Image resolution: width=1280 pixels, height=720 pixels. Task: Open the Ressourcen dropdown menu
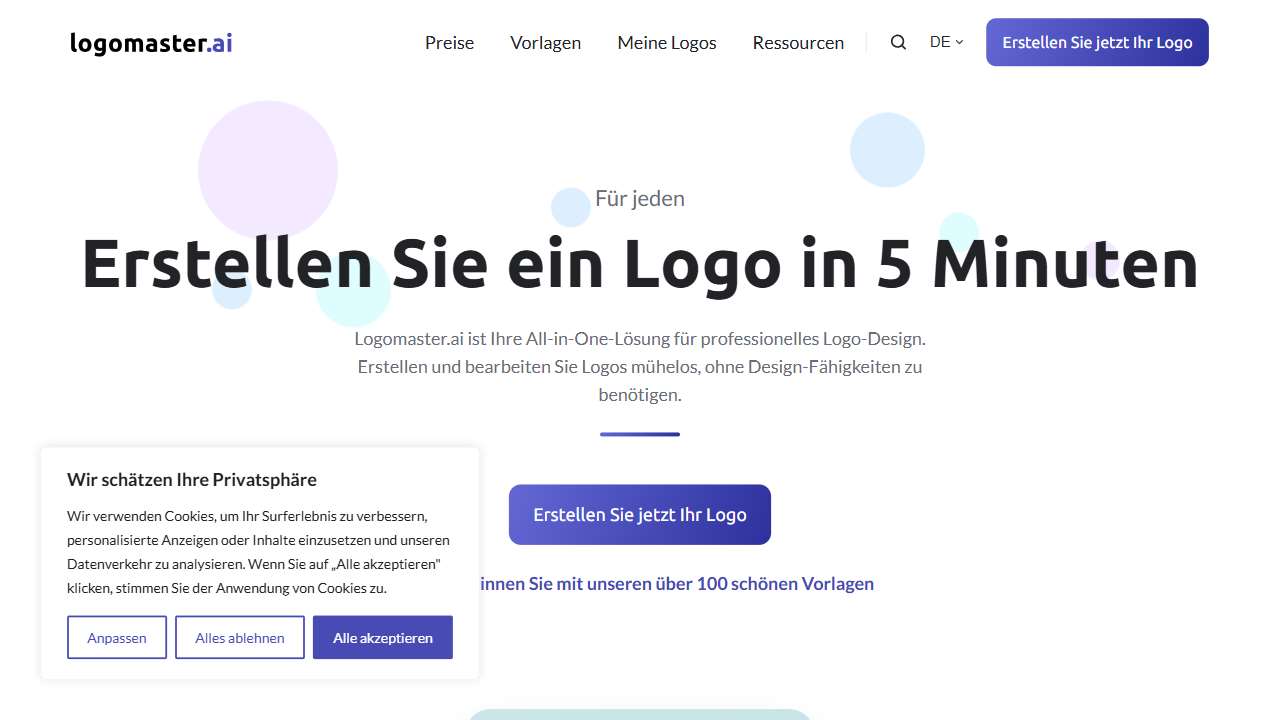point(798,42)
